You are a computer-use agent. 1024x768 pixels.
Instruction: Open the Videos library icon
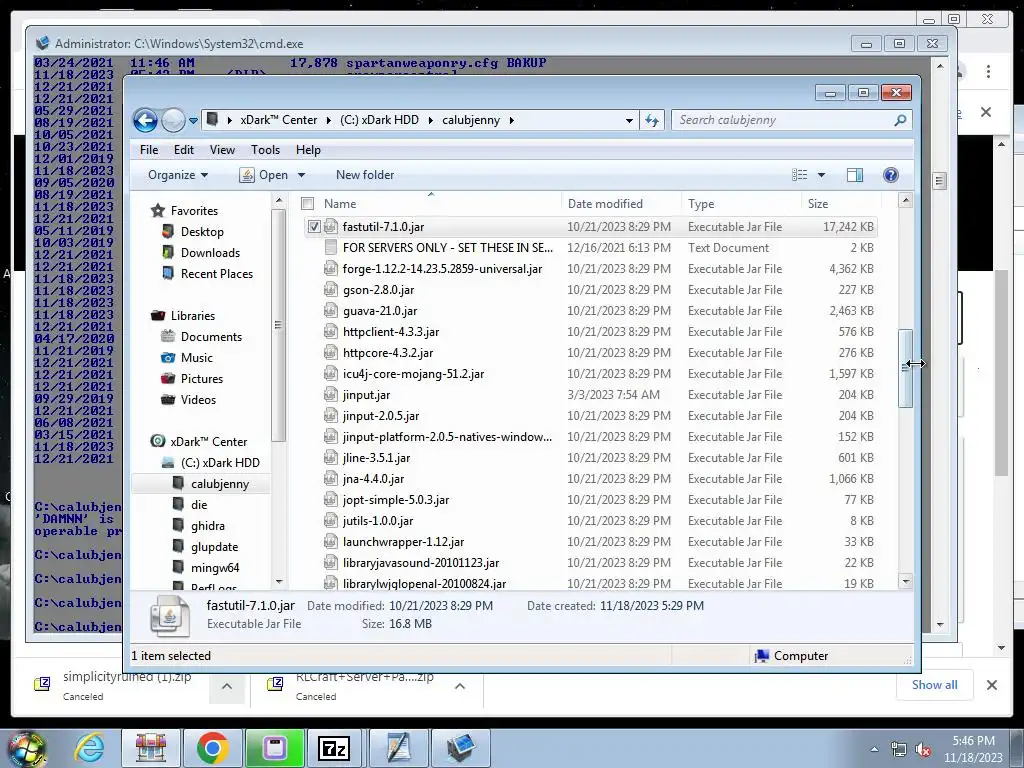click(x=168, y=399)
